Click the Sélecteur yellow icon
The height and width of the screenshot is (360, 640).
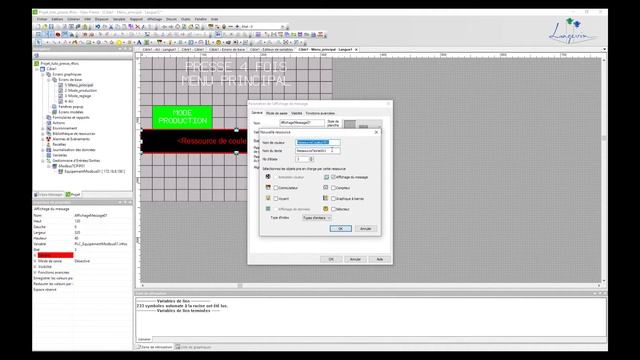(x=326, y=209)
